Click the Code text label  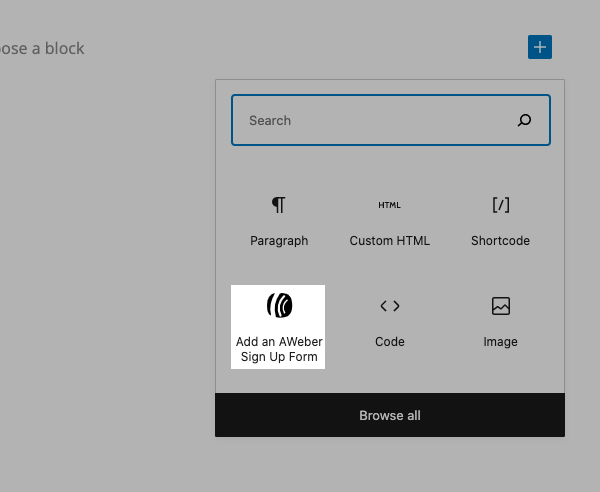[389, 342]
